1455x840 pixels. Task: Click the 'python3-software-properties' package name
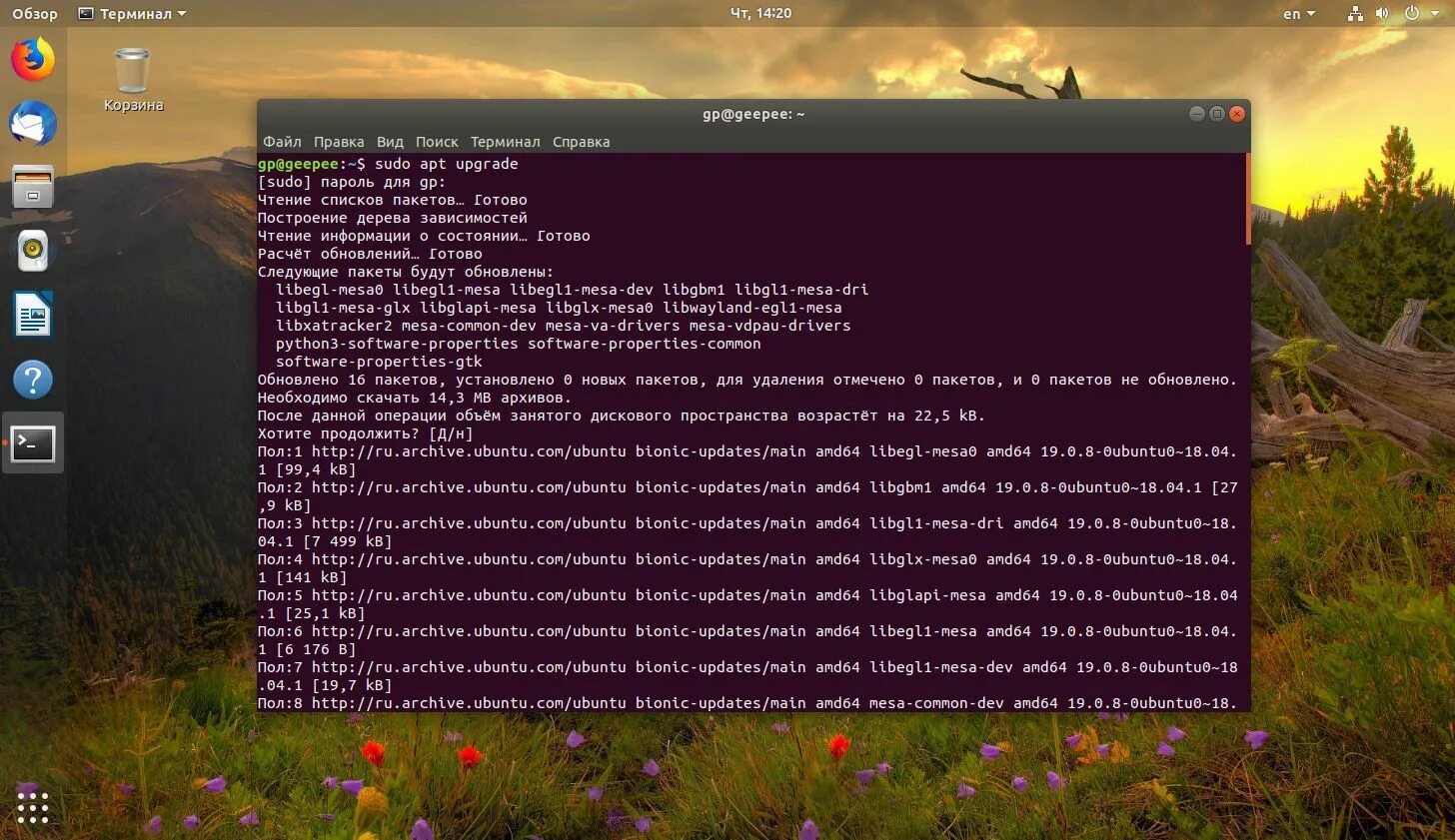tap(397, 344)
